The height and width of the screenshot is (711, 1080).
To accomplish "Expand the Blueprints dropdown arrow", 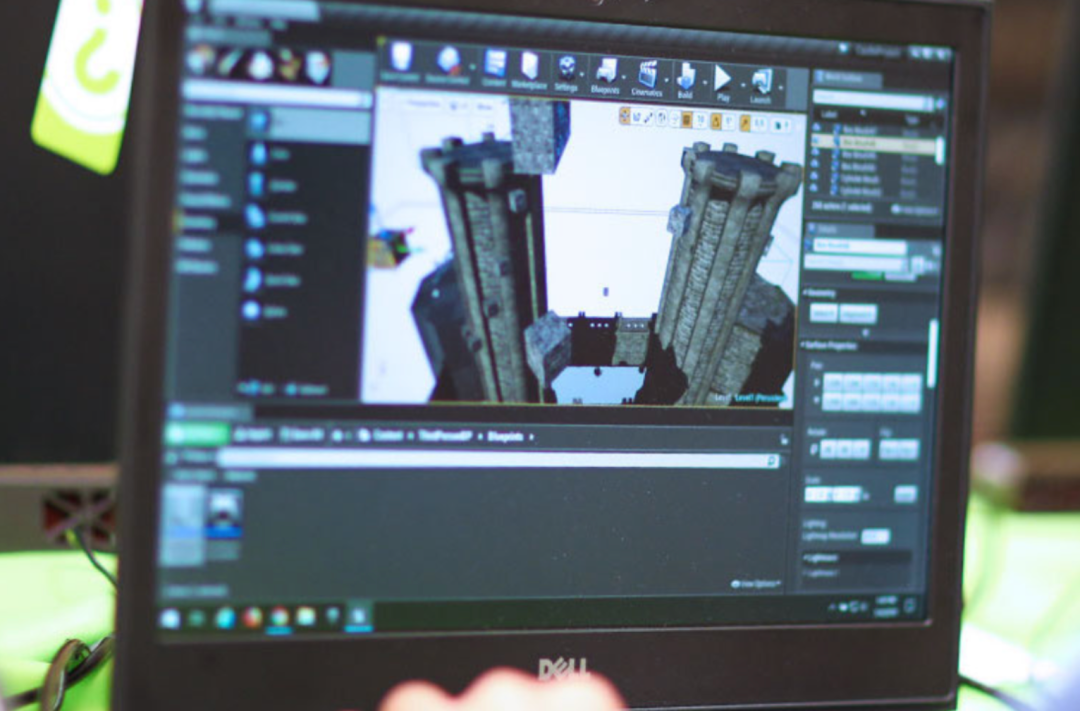I will point(625,77).
